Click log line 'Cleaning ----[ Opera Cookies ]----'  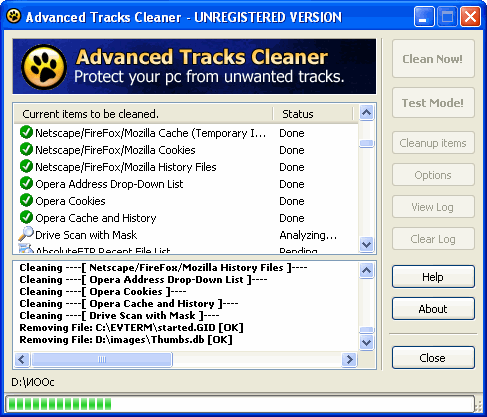[103, 292]
